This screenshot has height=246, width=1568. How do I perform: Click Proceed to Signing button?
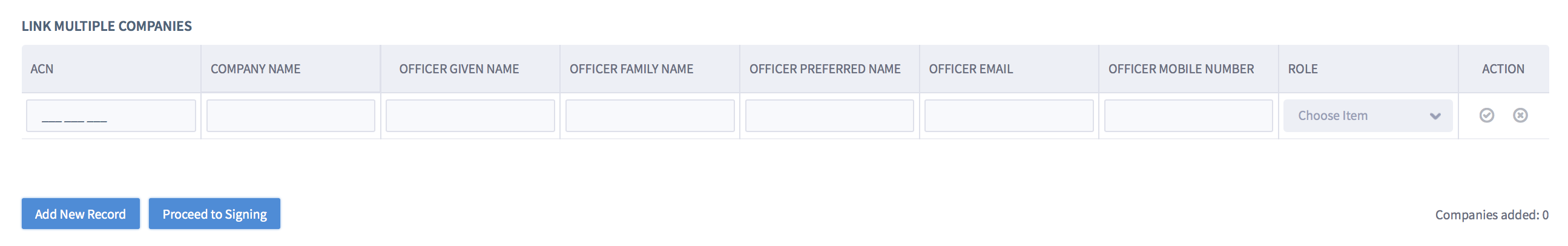click(x=214, y=214)
